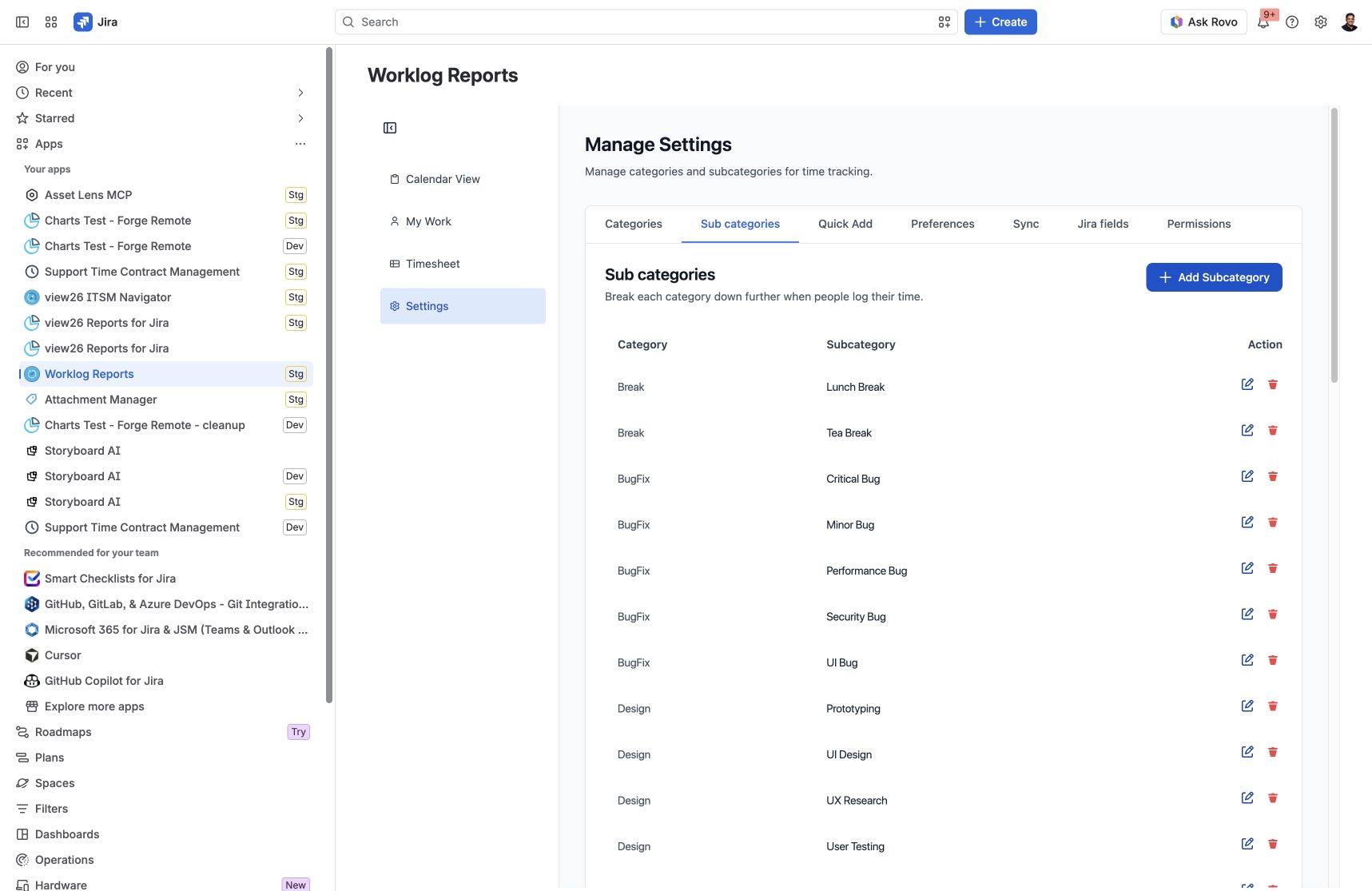Delete the Minor Bug subcategory
The image size is (1372, 891).
tap(1273, 523)
